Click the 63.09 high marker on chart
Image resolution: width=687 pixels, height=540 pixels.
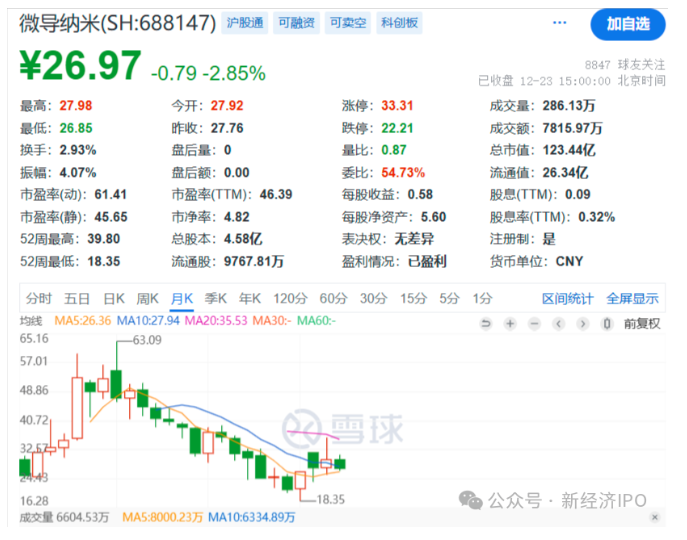point(147,340)
